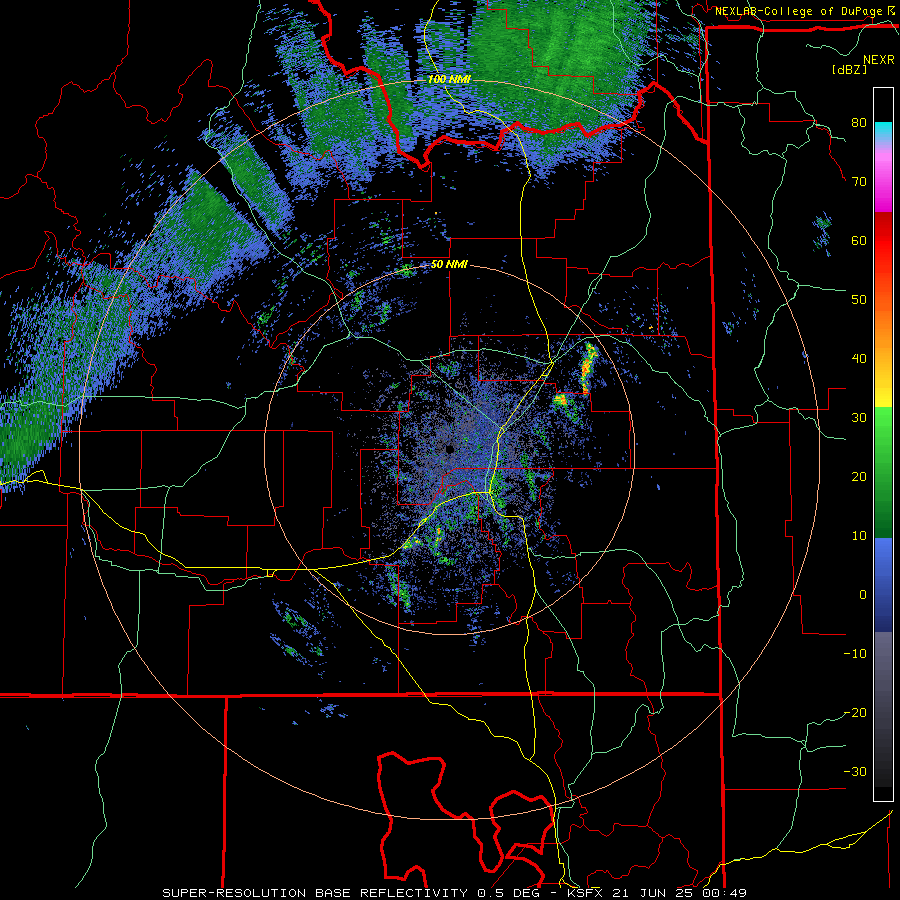This screenshot has height=900, width=900.
Task: Click the KSFX station identifier in caption
Action: 587,893
